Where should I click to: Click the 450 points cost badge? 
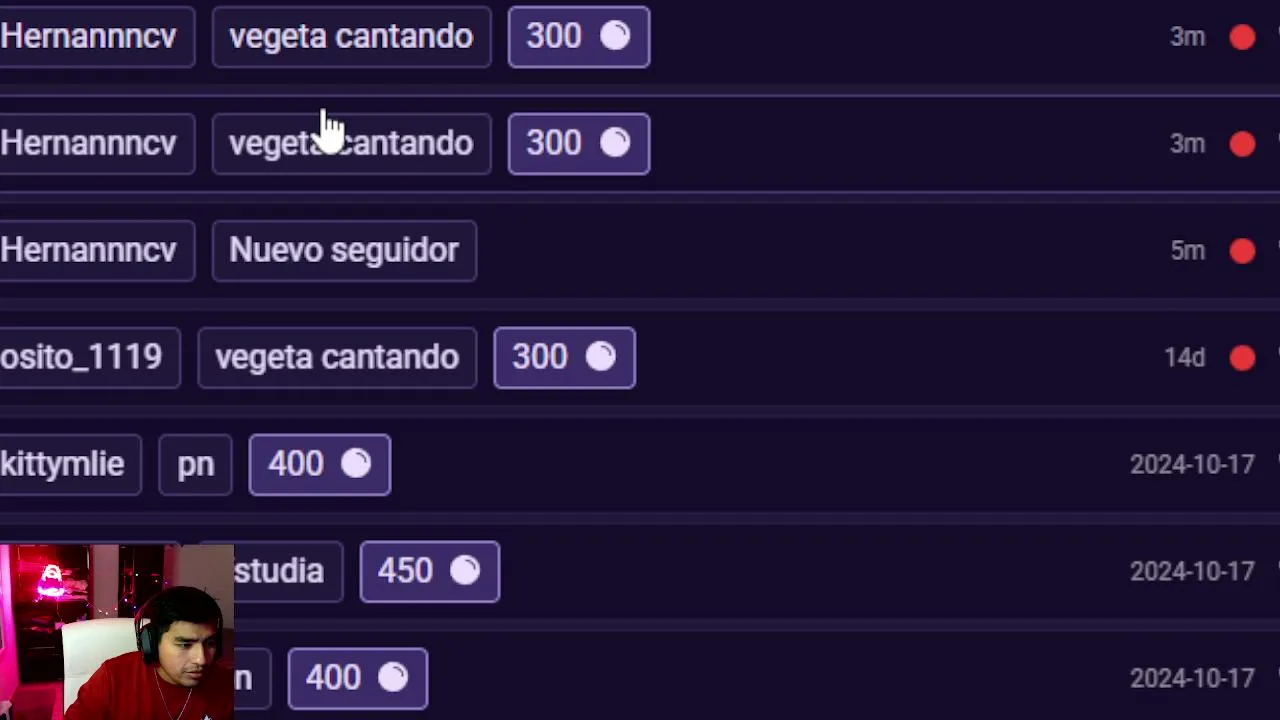(429, 571)
